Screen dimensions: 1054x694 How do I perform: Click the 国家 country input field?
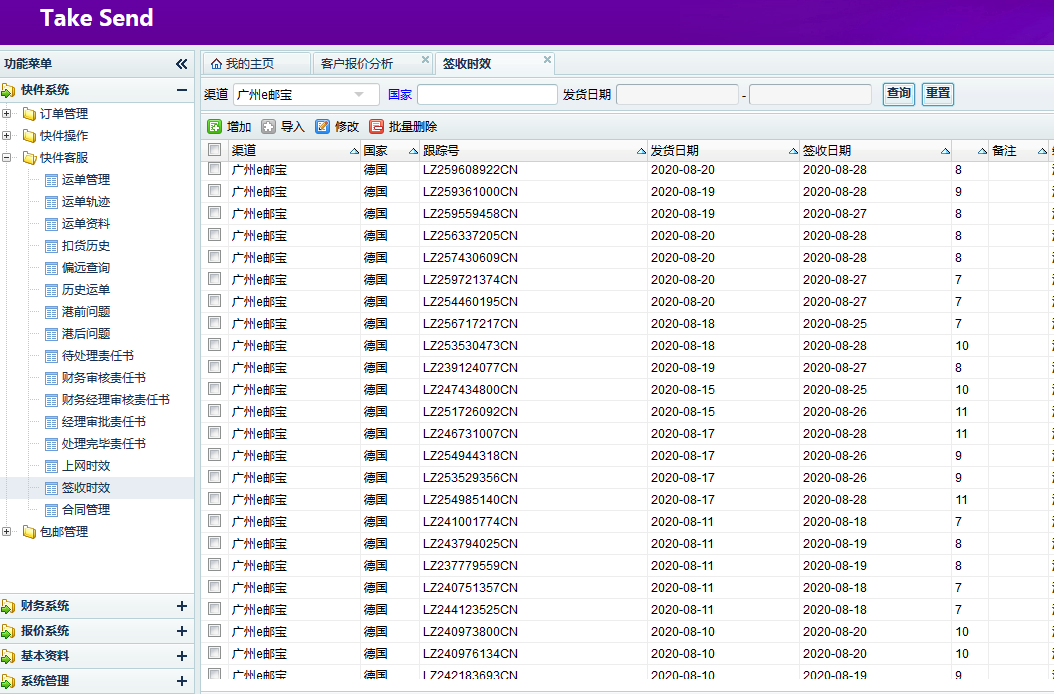pos(487,94)
